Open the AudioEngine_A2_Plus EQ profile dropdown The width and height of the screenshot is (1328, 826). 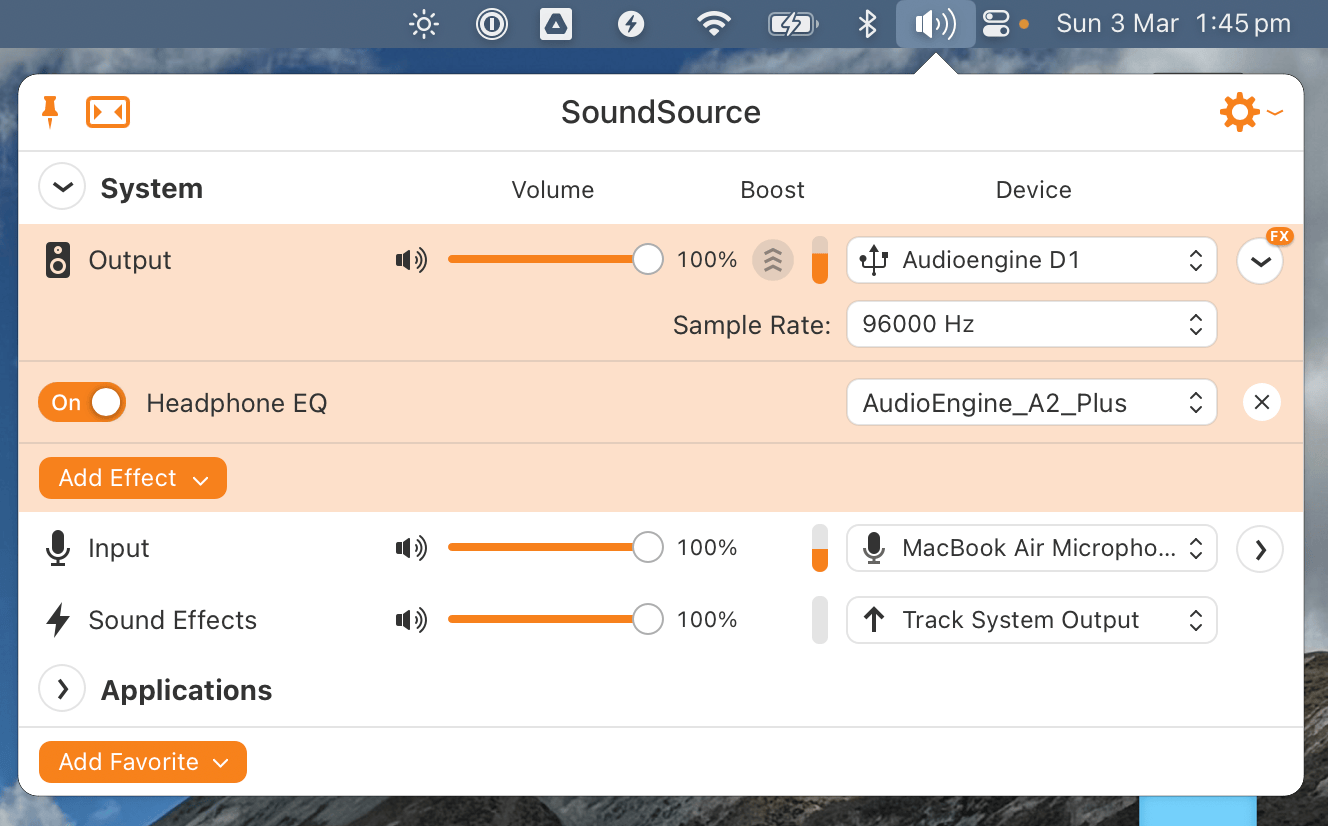1032,403
